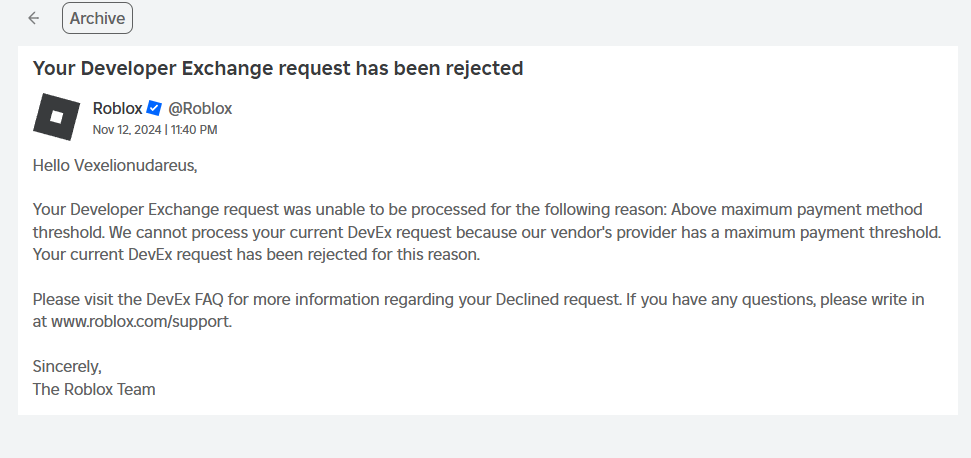The height and width of the screenshot is (458, 971).
Task: Click the back arrow icon
Action: (34, 18)
